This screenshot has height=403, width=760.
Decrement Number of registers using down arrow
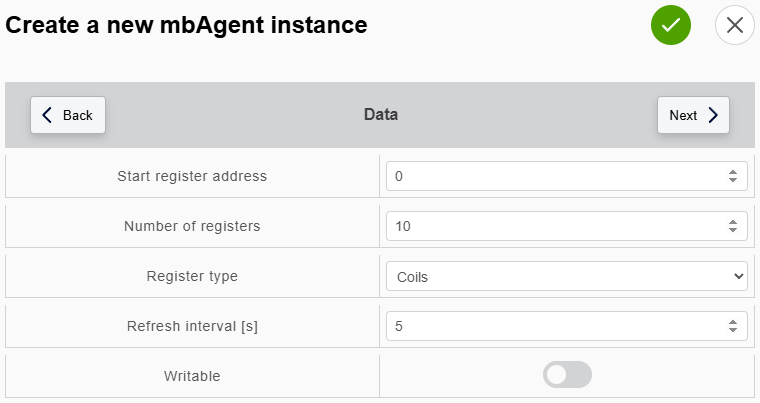[x=733, y=231]
